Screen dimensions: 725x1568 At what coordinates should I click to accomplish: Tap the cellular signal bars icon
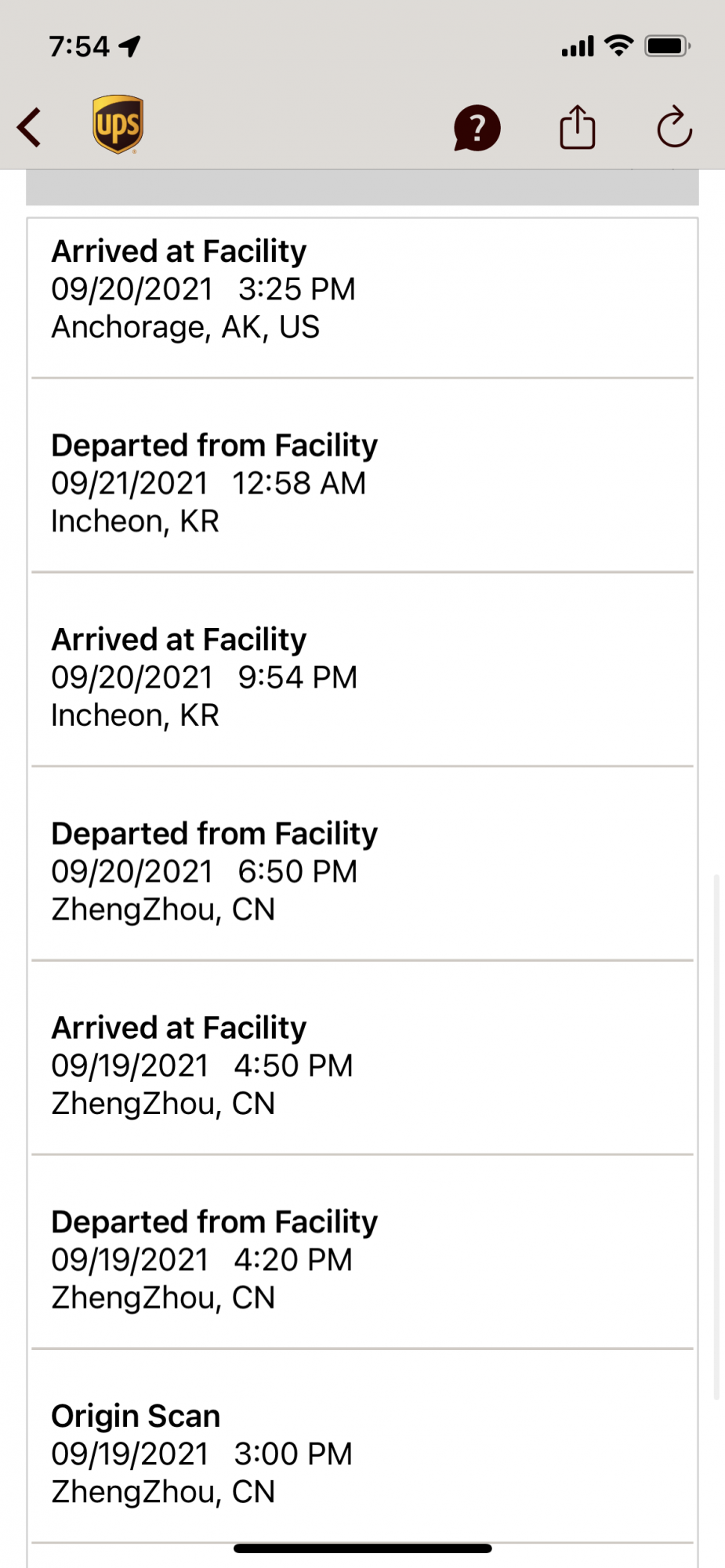578,47
